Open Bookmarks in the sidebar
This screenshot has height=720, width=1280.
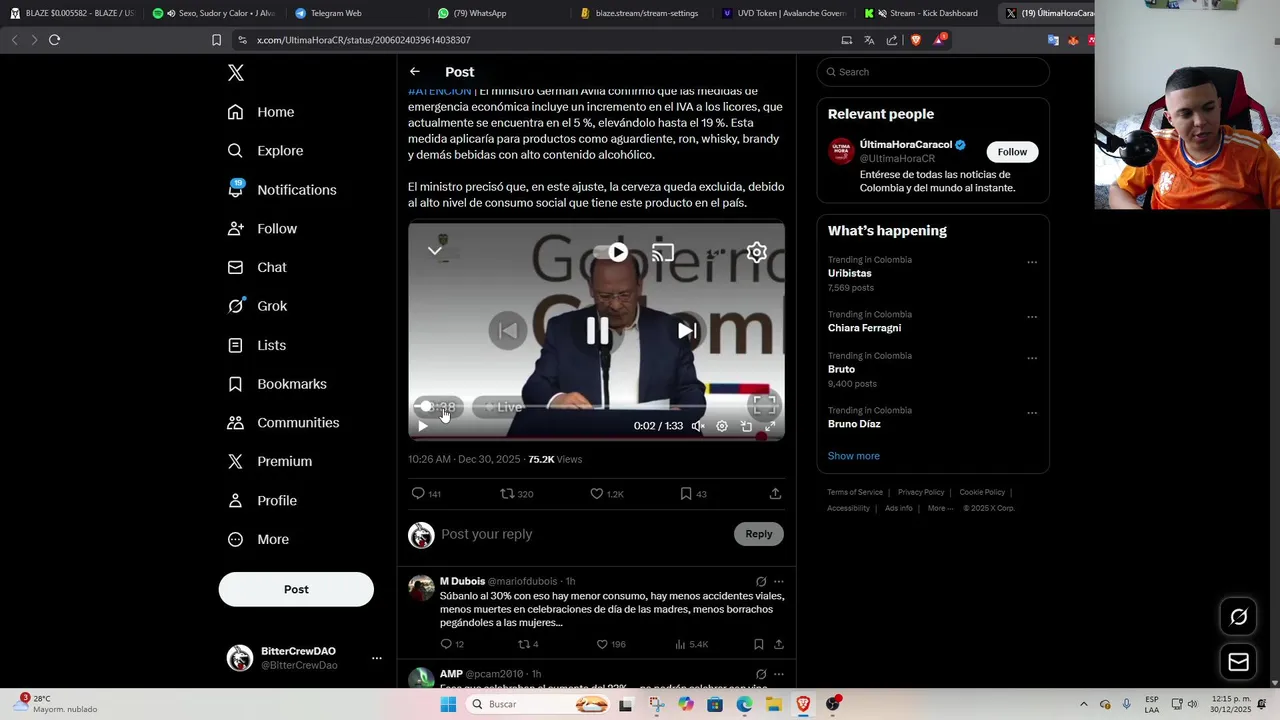[277, 384]
